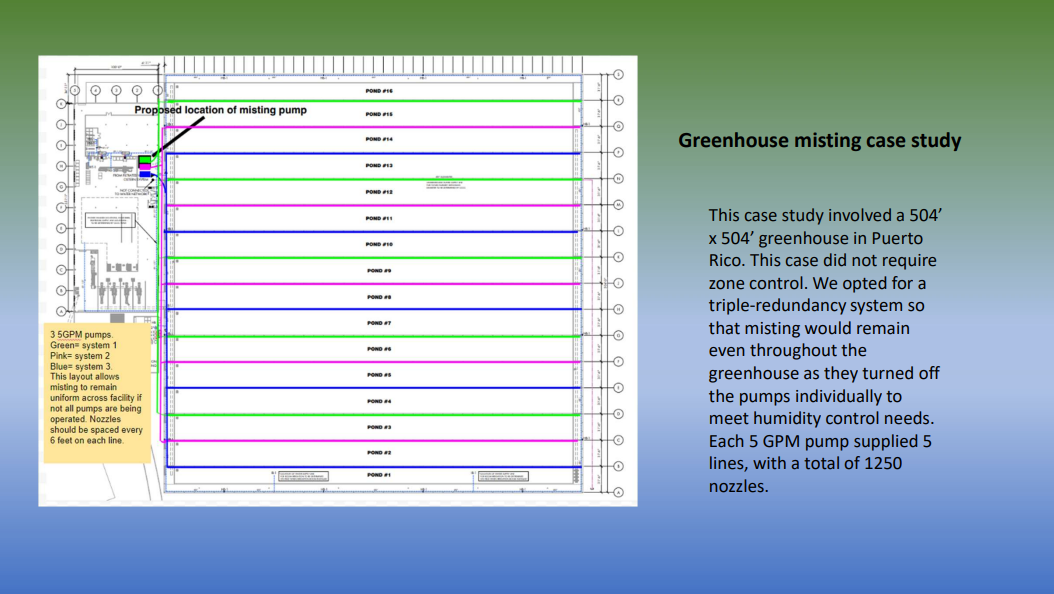Select the POND #7 label
The image size is (1054, 594).
379,323
